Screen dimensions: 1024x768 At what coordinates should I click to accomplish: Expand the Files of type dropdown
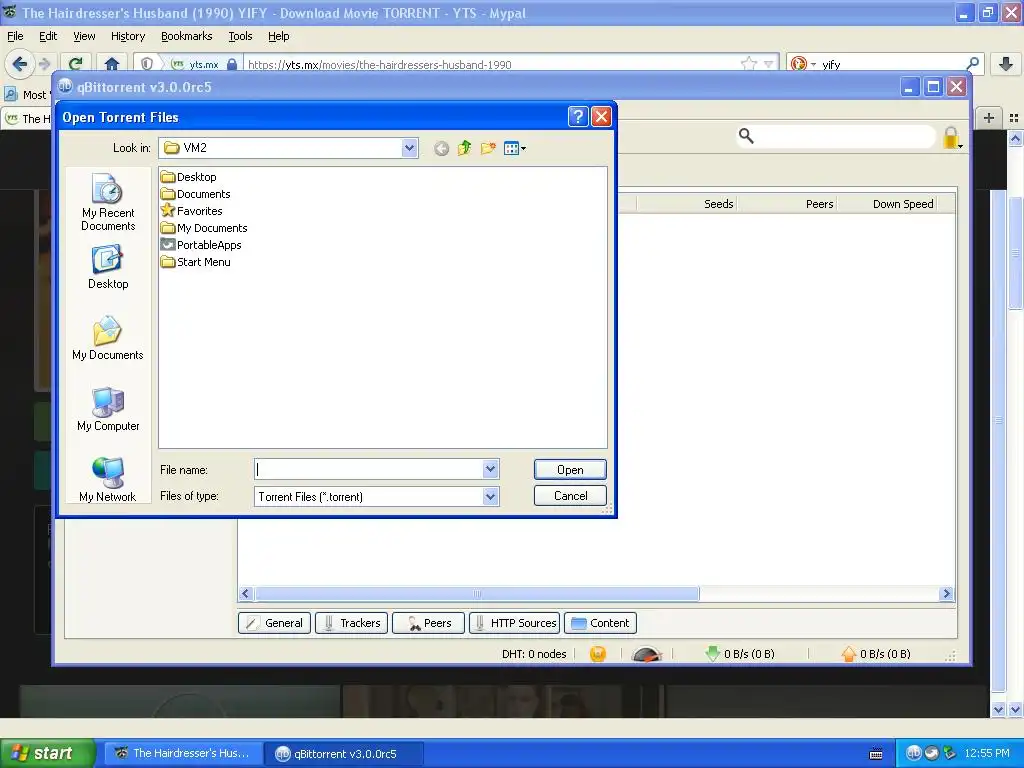[x=490, y=496]
